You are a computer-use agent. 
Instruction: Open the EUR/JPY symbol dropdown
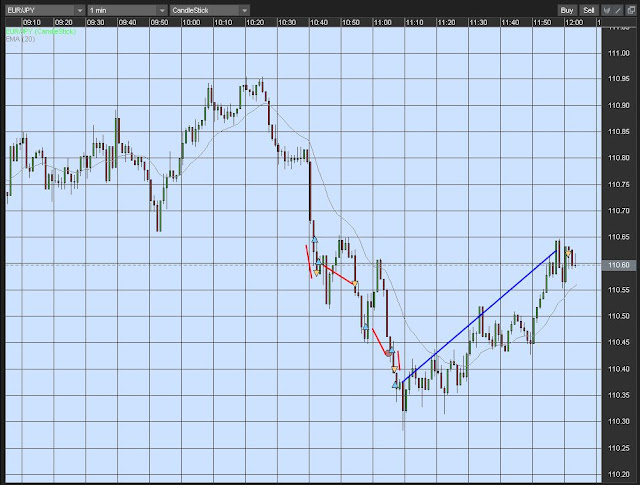point(45,10)
